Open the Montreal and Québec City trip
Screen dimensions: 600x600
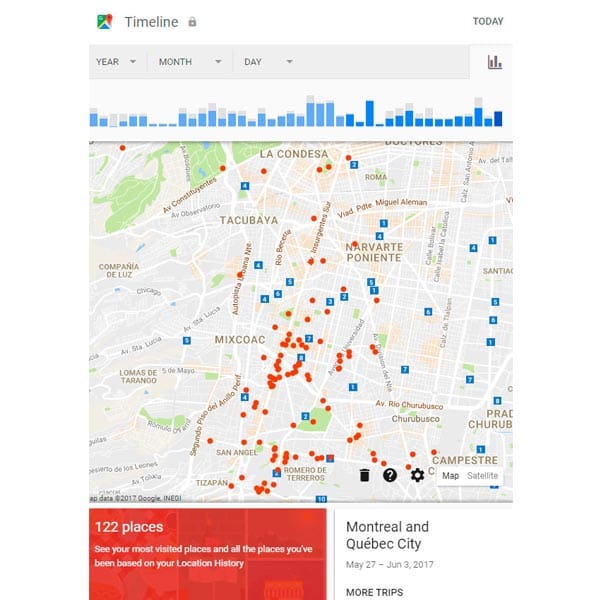pyautogui.click(x=387, y=535)
